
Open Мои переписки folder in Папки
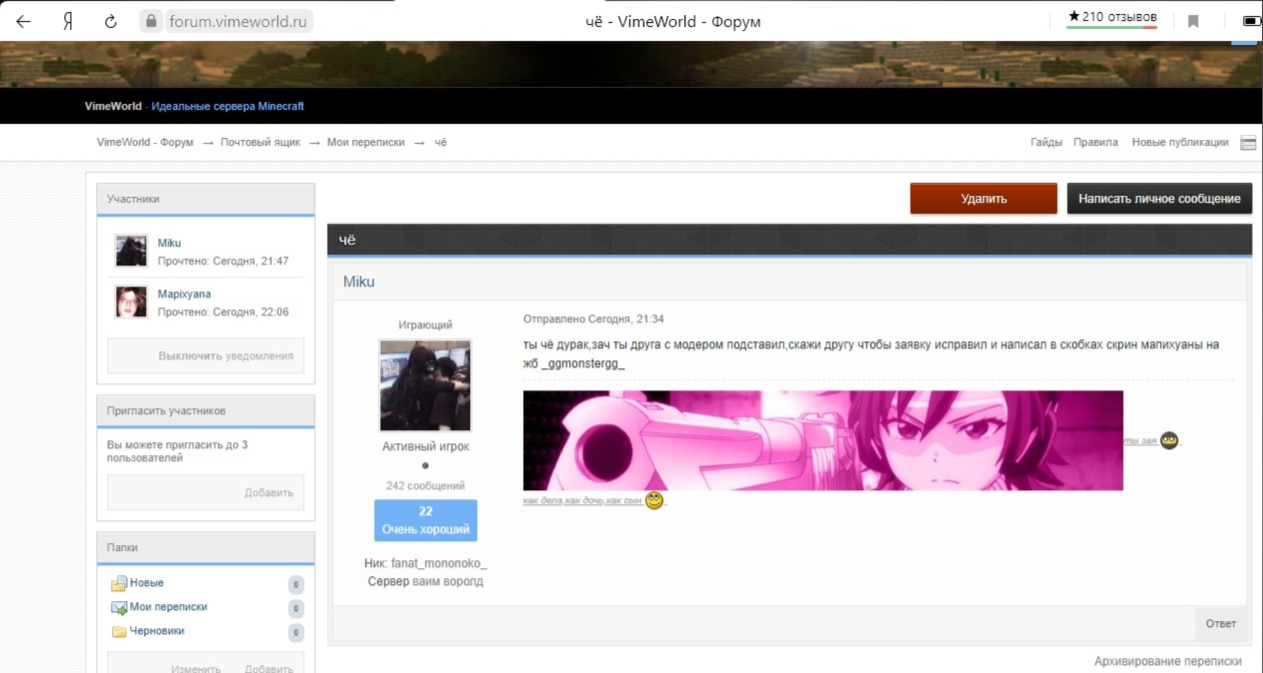tap(168, 607)
